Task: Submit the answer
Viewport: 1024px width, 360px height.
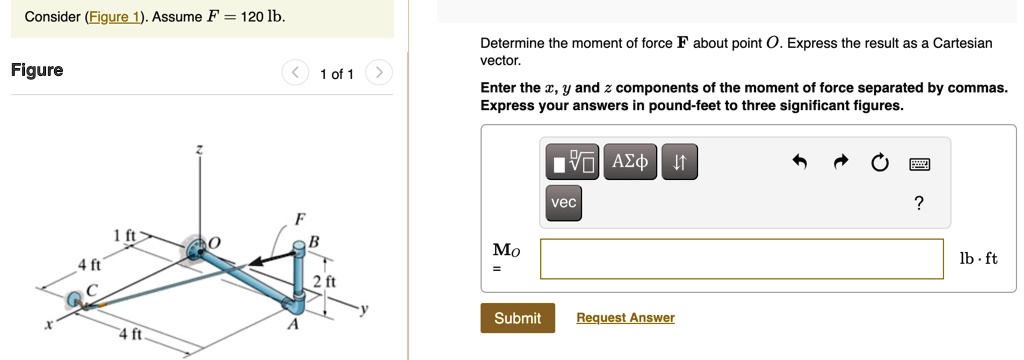Action: point(518,318)
